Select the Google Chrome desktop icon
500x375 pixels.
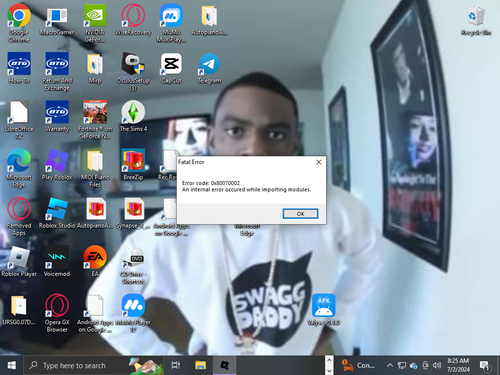point(19,23)
